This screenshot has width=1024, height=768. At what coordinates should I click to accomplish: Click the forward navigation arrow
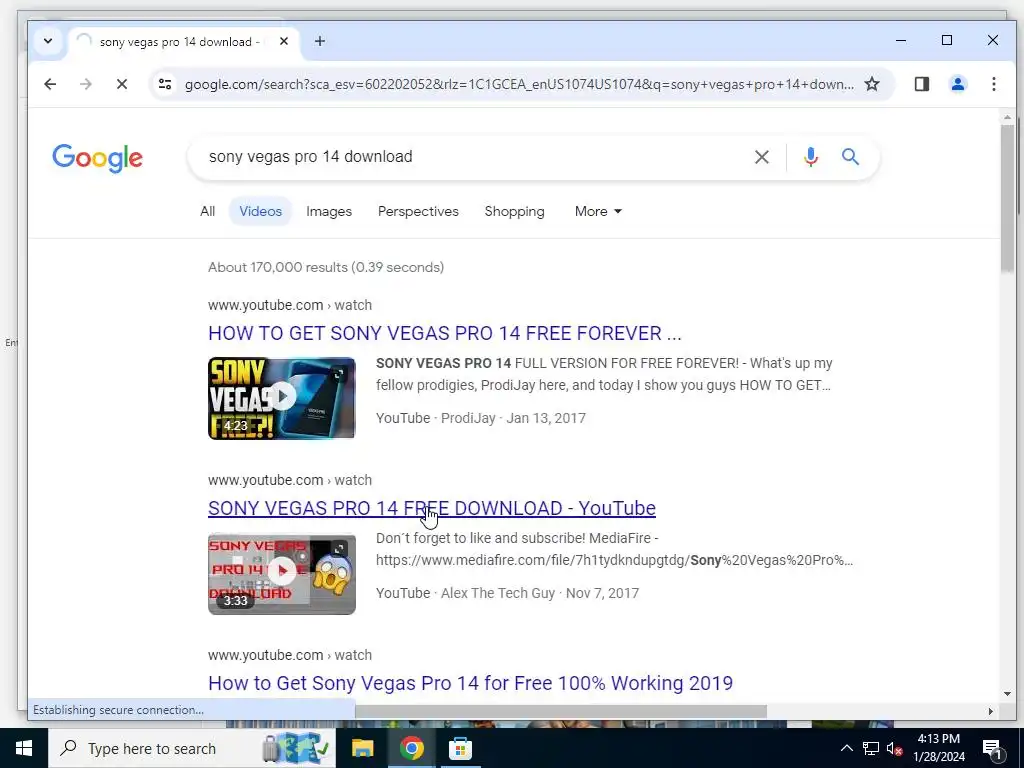pos(86,84)
